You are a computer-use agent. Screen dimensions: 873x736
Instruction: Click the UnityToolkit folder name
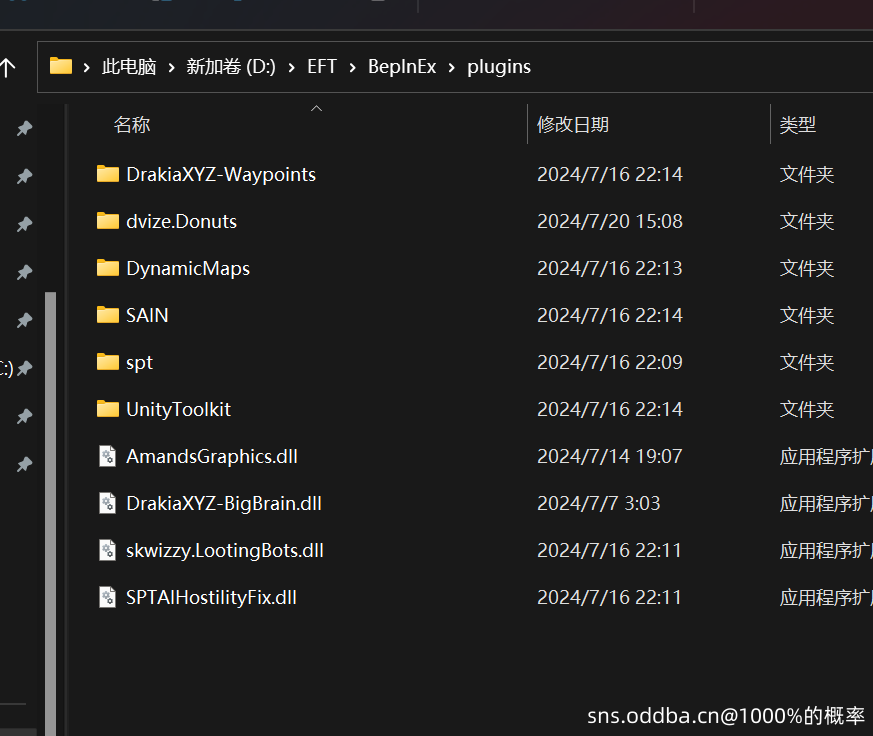tap(178, 409)
